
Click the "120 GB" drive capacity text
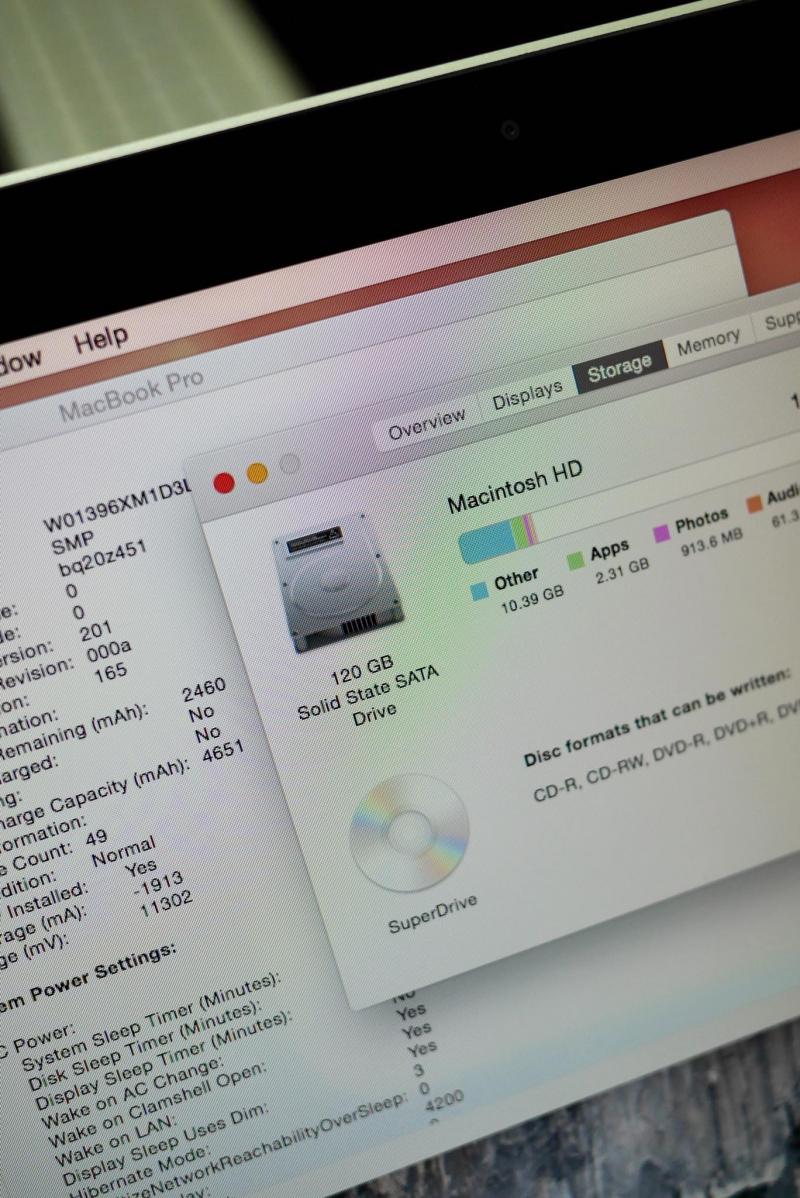362,670
